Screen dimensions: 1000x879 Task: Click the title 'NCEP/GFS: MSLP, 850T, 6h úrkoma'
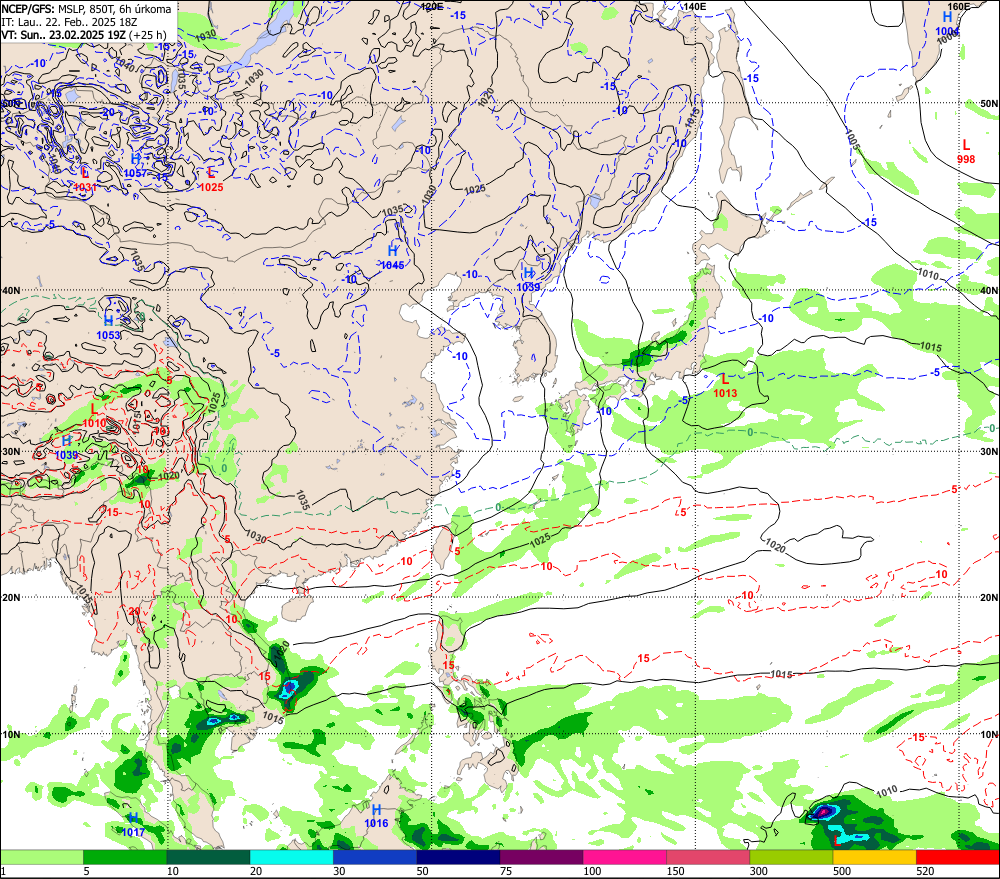point(86,9)
